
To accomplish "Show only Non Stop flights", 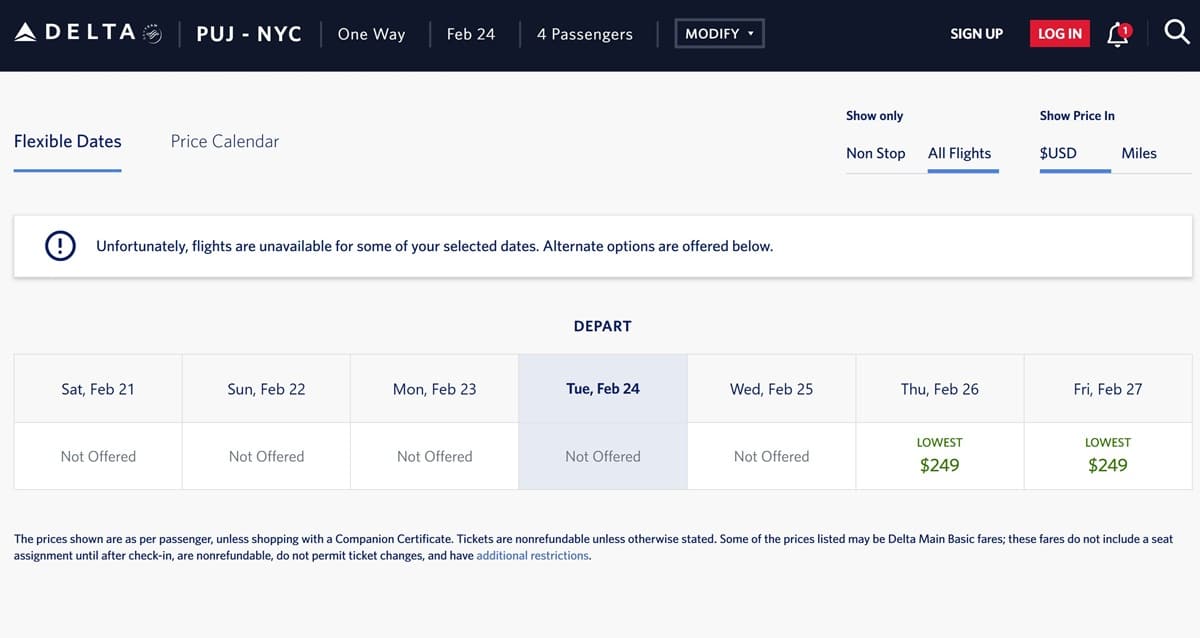I will coord(875,153).
